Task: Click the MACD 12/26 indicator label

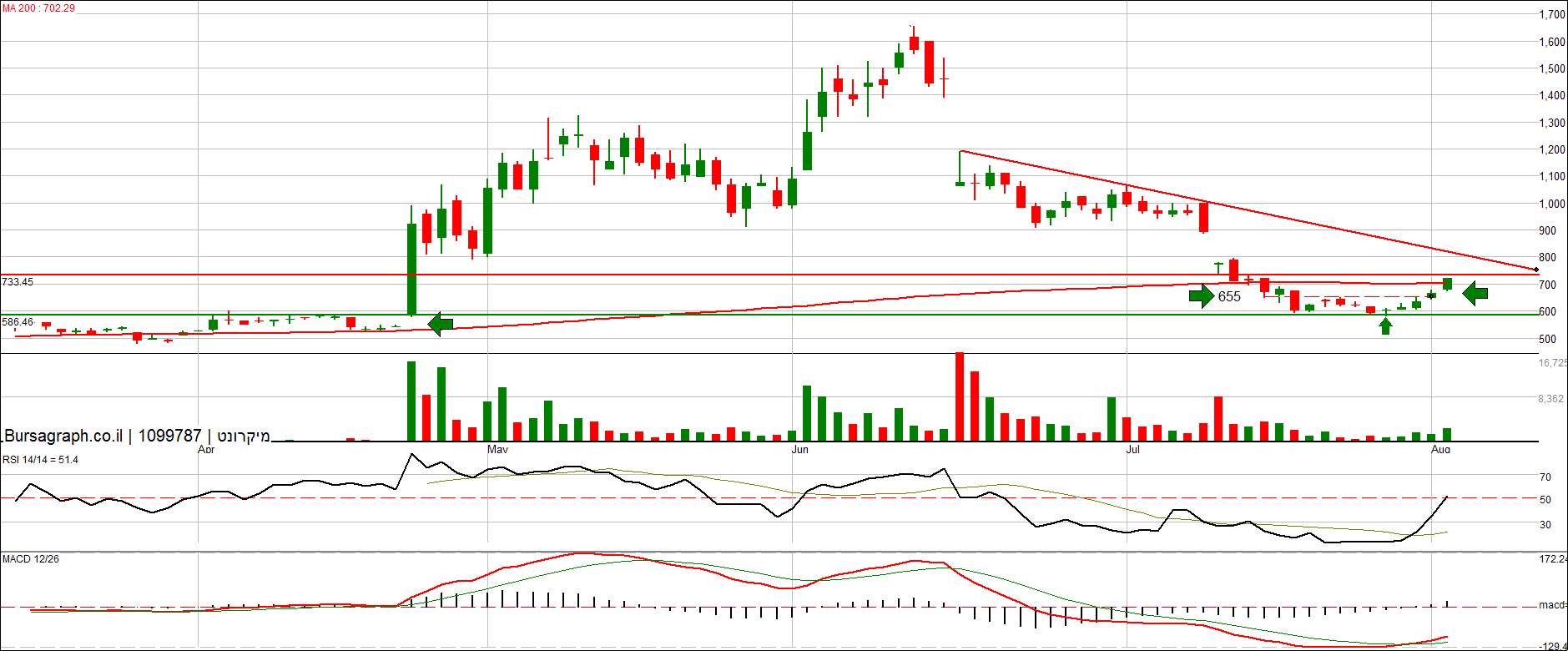Action: coord(31,559)
